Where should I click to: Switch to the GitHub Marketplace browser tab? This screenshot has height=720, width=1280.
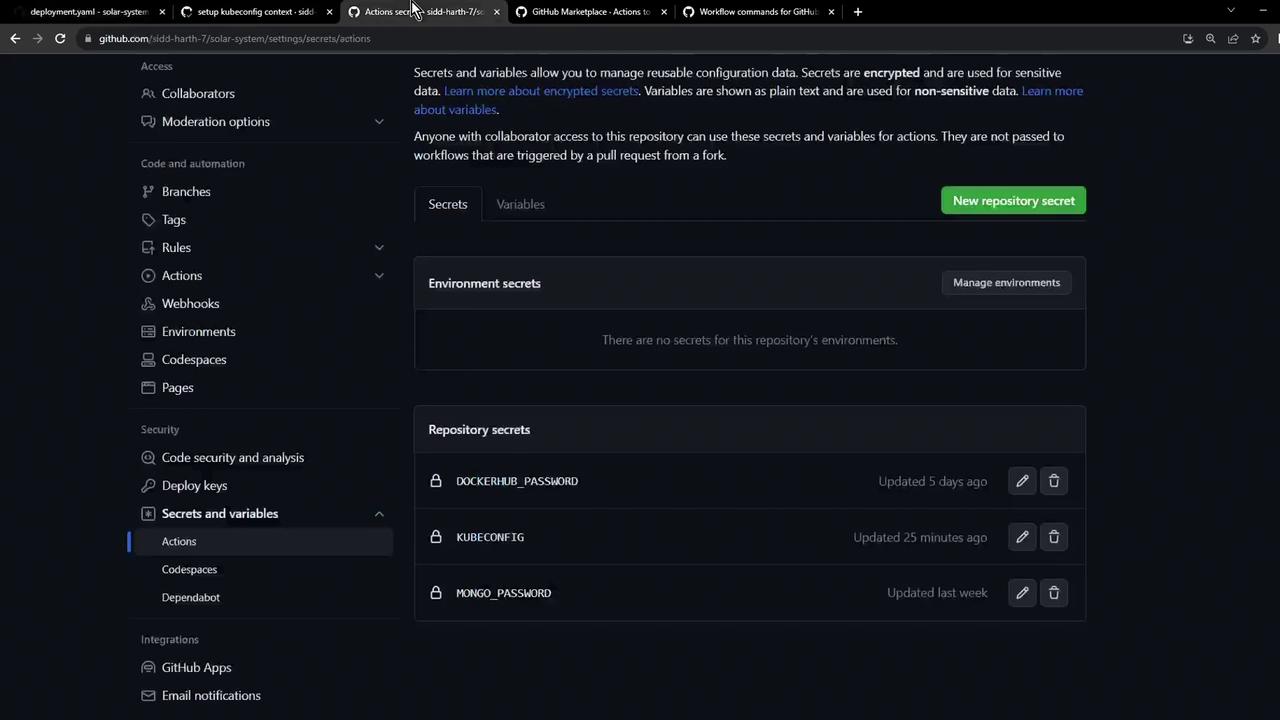[x=590, y=12]
